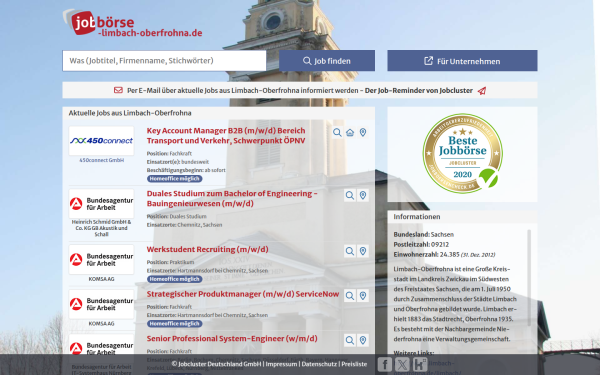Image resolution: width=600 pixels, height=375 pixels.
Task: Click the envelope icon in reminder banner
Action: [118, 90]
